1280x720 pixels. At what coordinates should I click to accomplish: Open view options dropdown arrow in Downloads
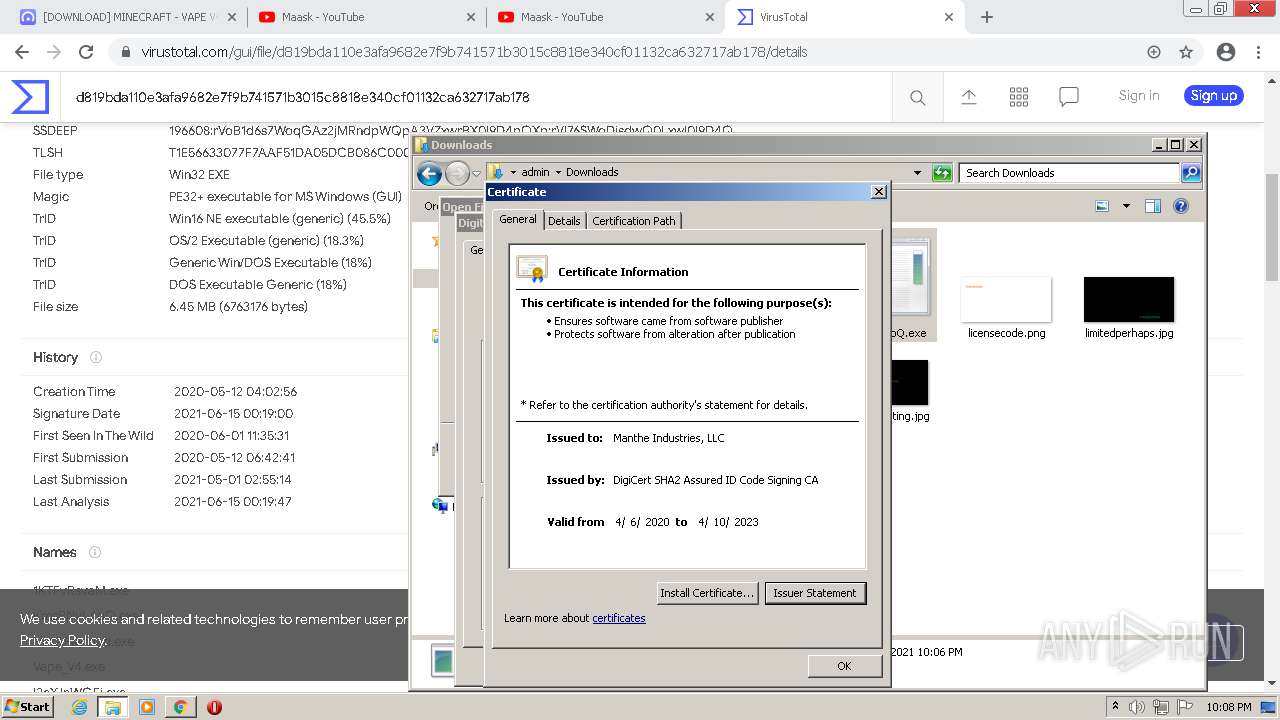coord(1126,206)
